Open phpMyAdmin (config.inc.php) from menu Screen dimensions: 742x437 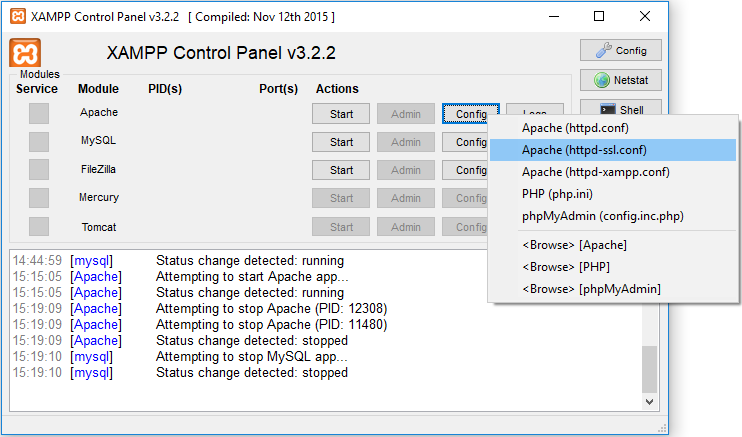[x=613, y=216]
